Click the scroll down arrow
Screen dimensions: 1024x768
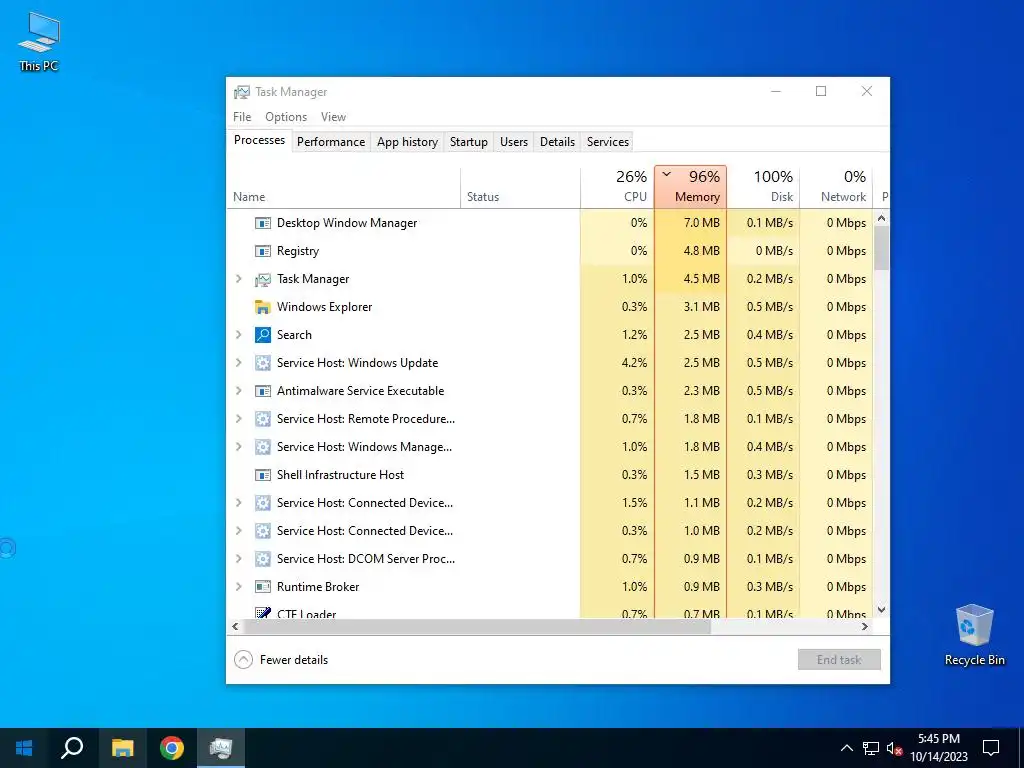(881, 610)
